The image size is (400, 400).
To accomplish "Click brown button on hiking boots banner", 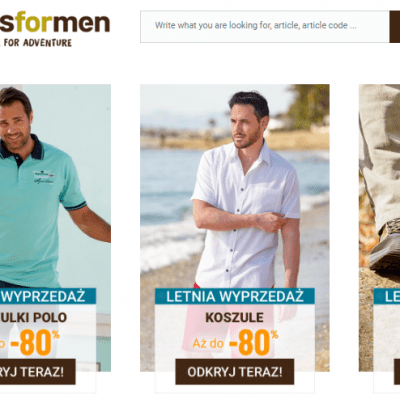I will pos(397,372).
